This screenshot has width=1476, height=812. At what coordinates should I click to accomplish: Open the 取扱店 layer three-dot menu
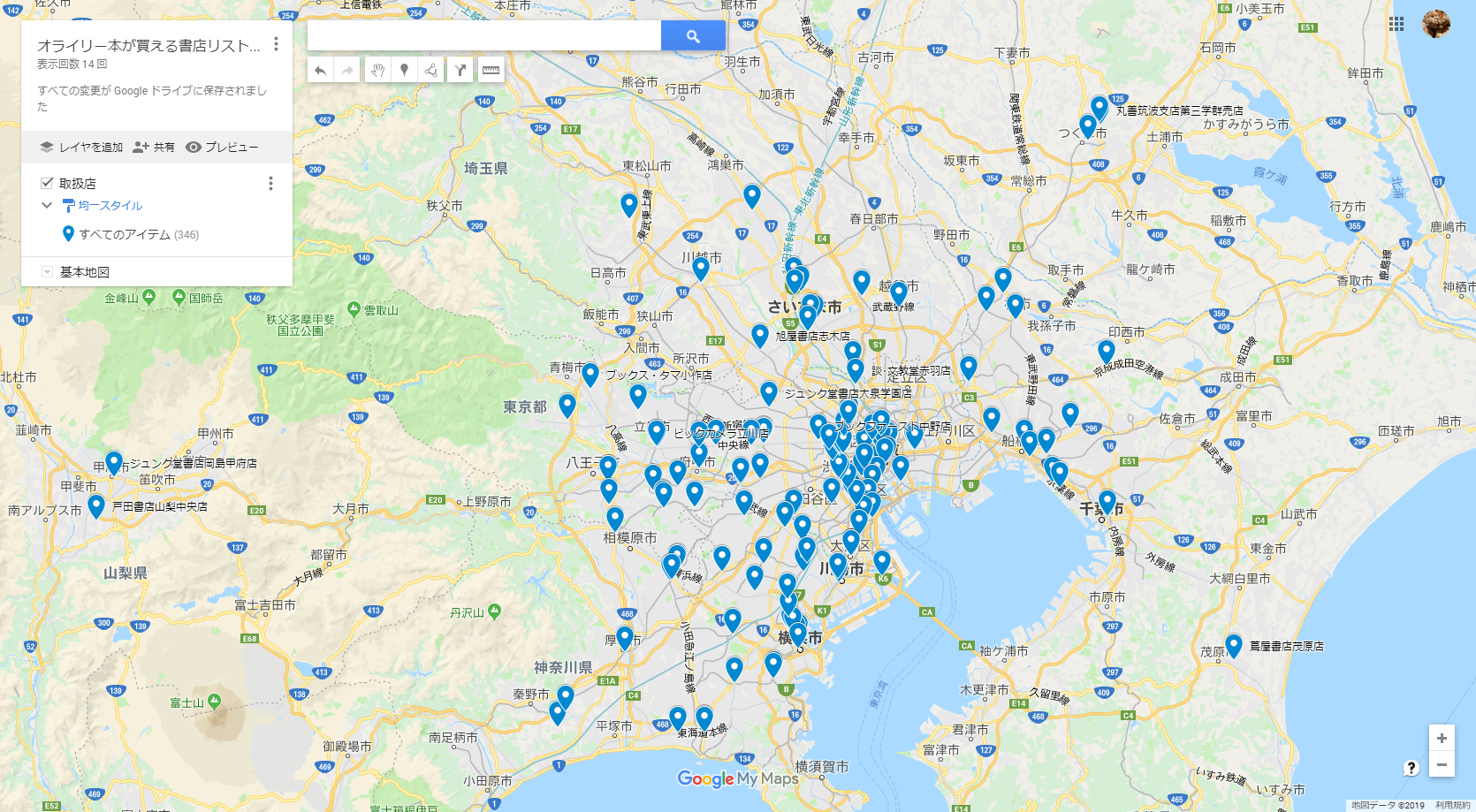pyautogui.click(x=270, y=183)
